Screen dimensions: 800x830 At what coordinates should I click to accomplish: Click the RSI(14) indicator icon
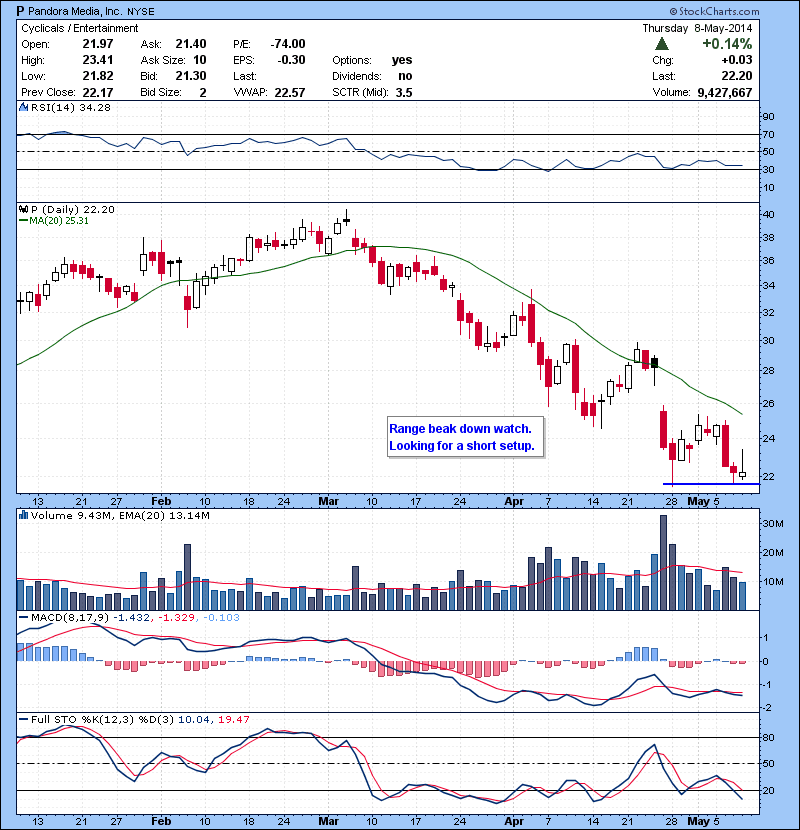[23, 107]
